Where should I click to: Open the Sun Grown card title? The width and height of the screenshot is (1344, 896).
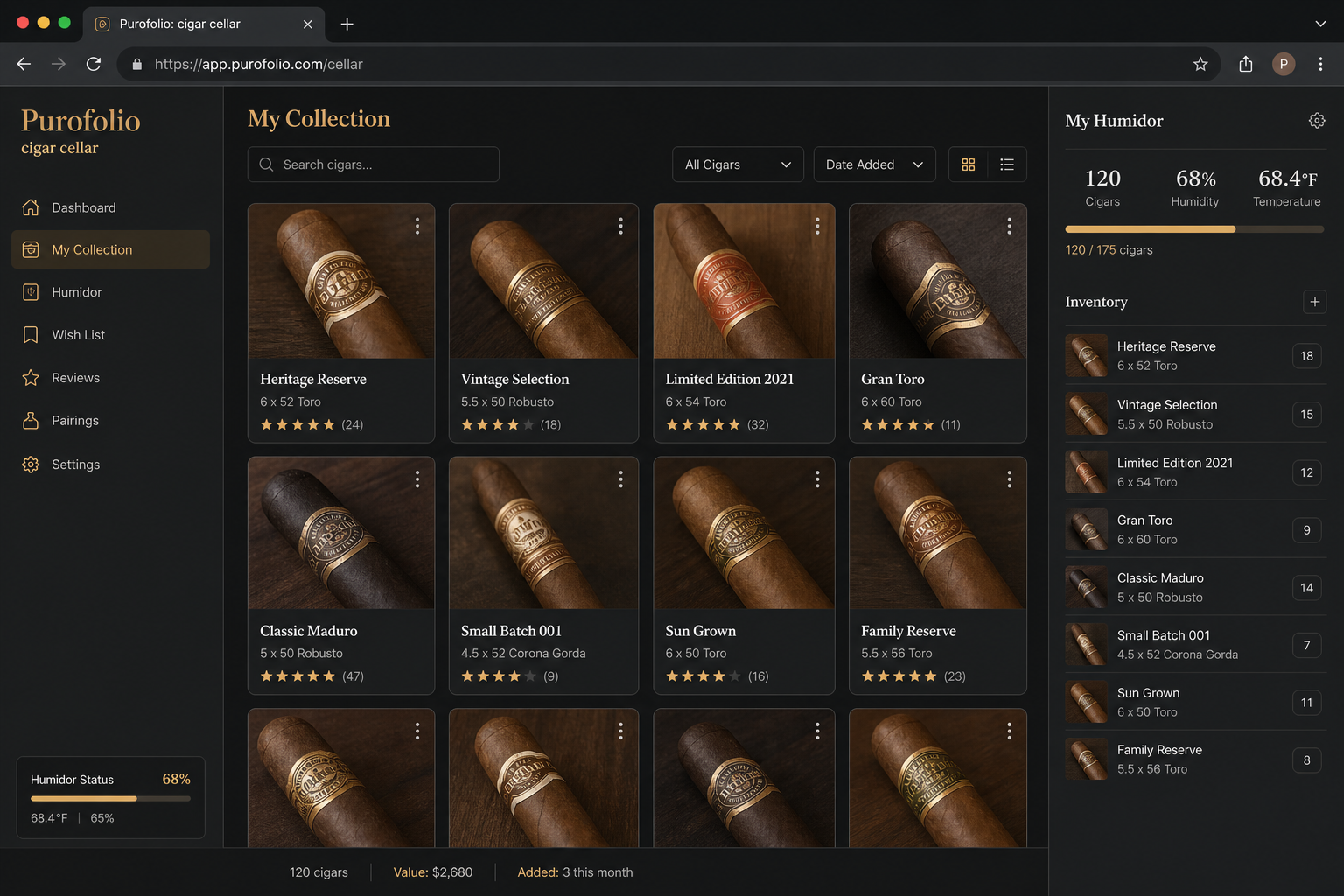tap(700, 631)
